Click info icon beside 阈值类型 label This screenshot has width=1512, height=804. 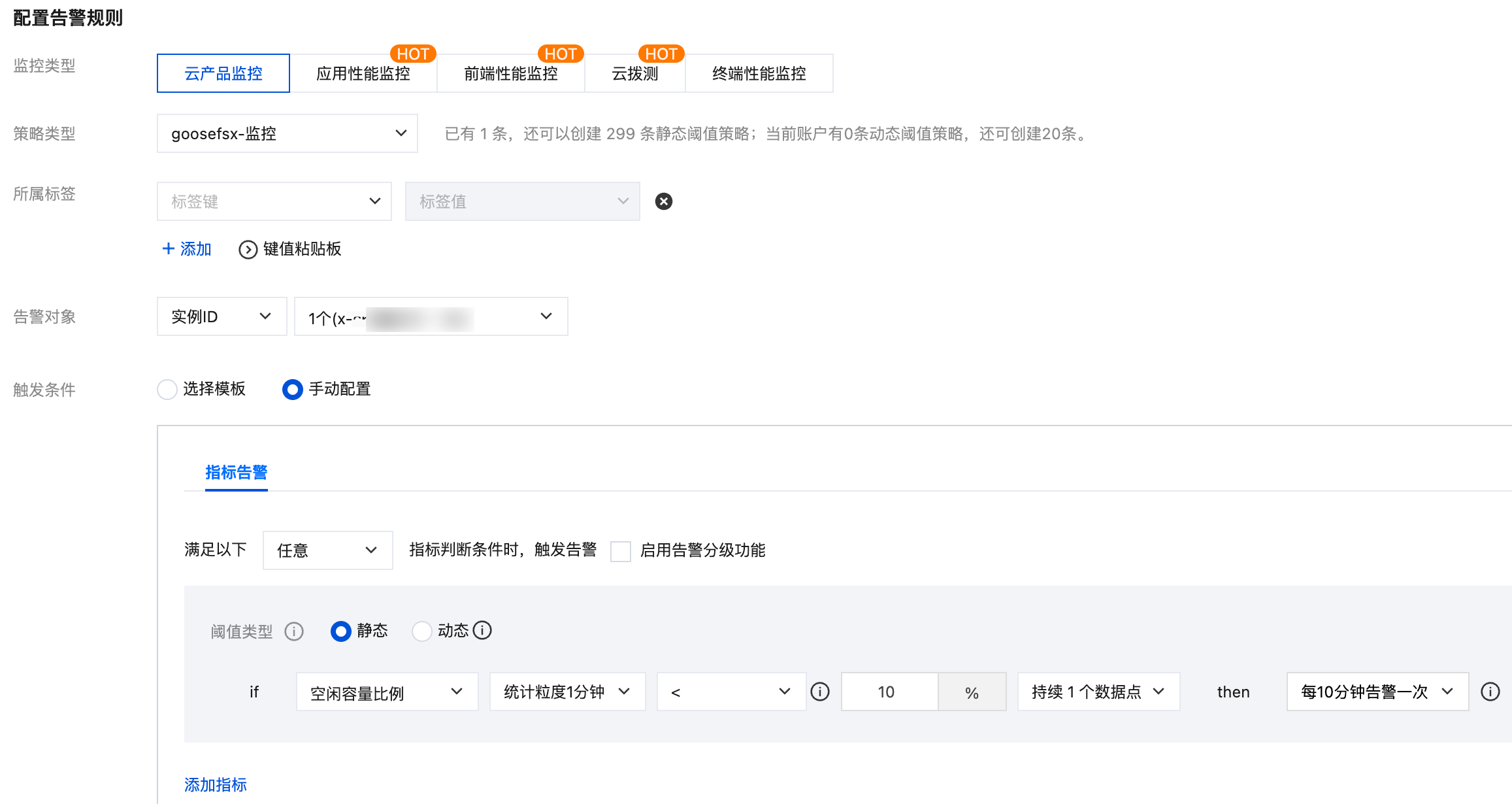coord(294,631)
